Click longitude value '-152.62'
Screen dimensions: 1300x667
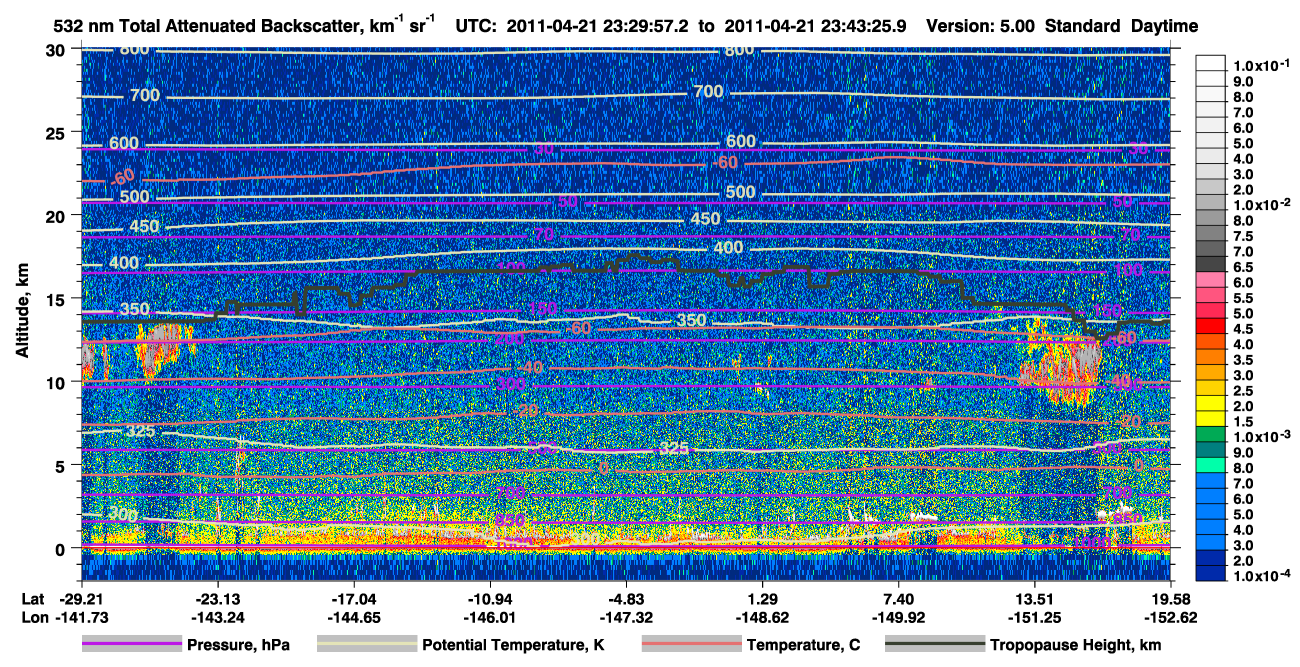pyautogui.click(x=1171, y=617)
